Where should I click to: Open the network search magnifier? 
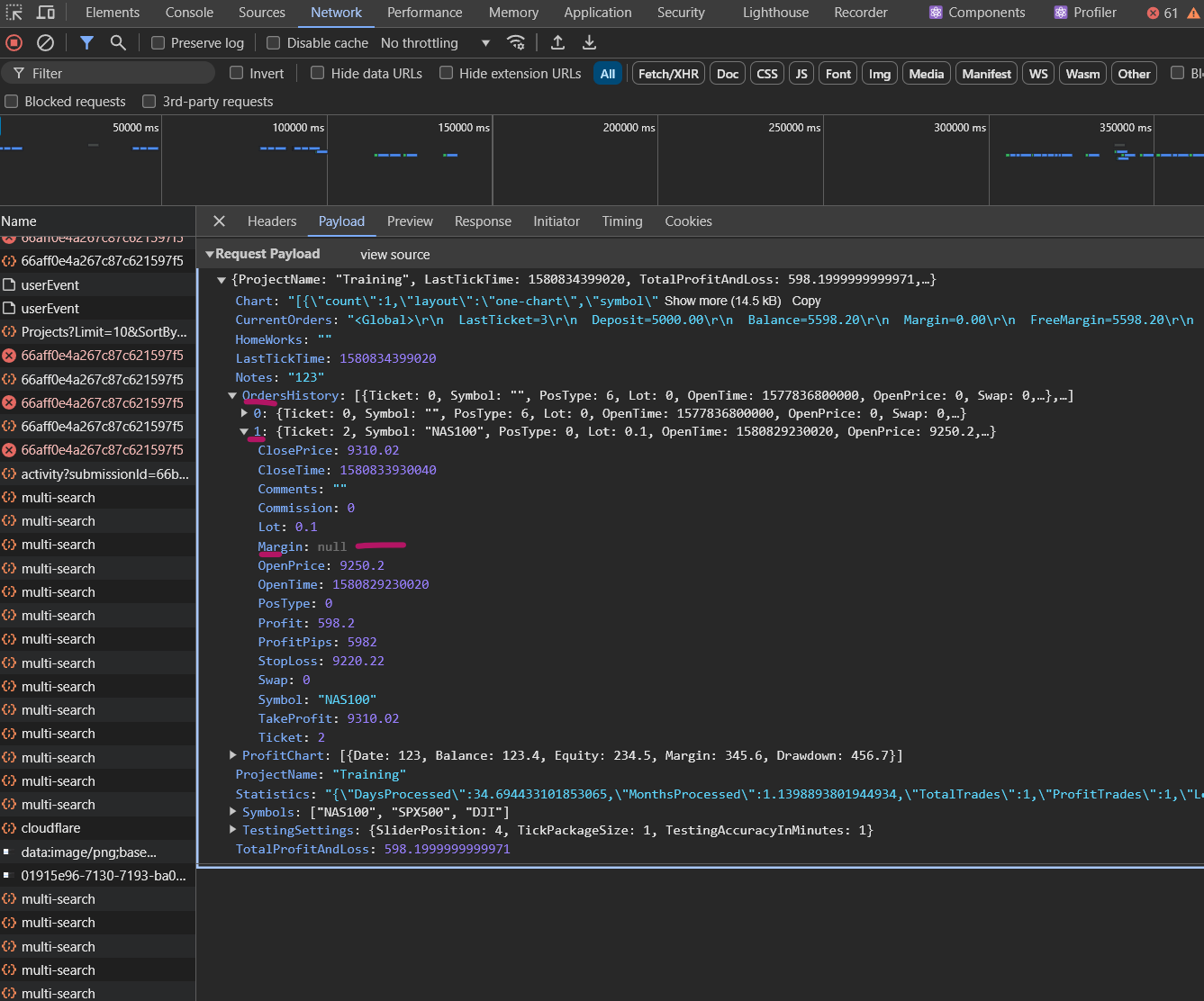[x=118, y=43]
